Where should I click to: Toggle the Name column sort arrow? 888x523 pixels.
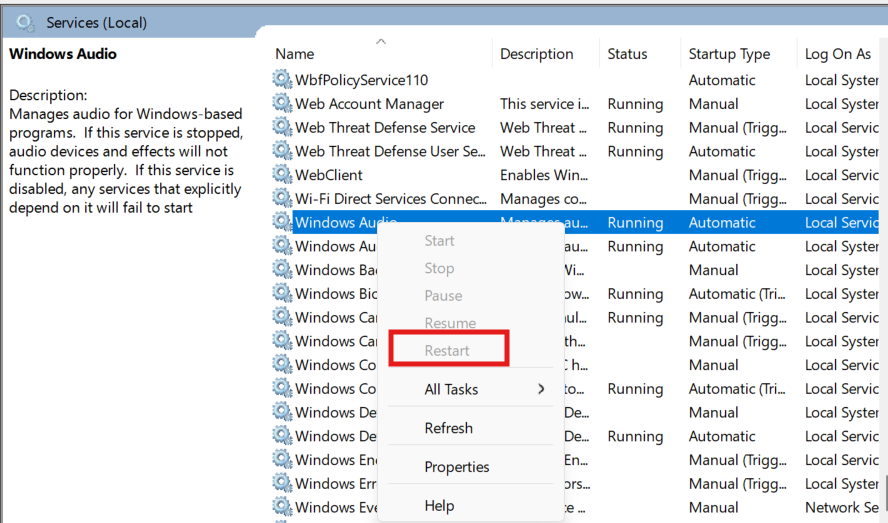coord(381,41)
